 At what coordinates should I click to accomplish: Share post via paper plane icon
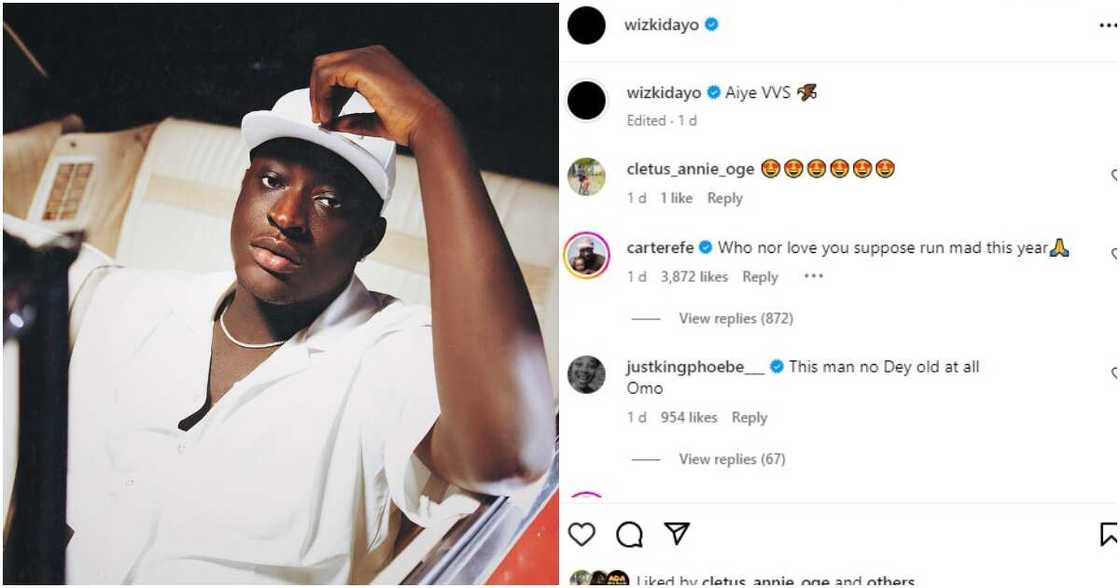(x=677, y=535)
